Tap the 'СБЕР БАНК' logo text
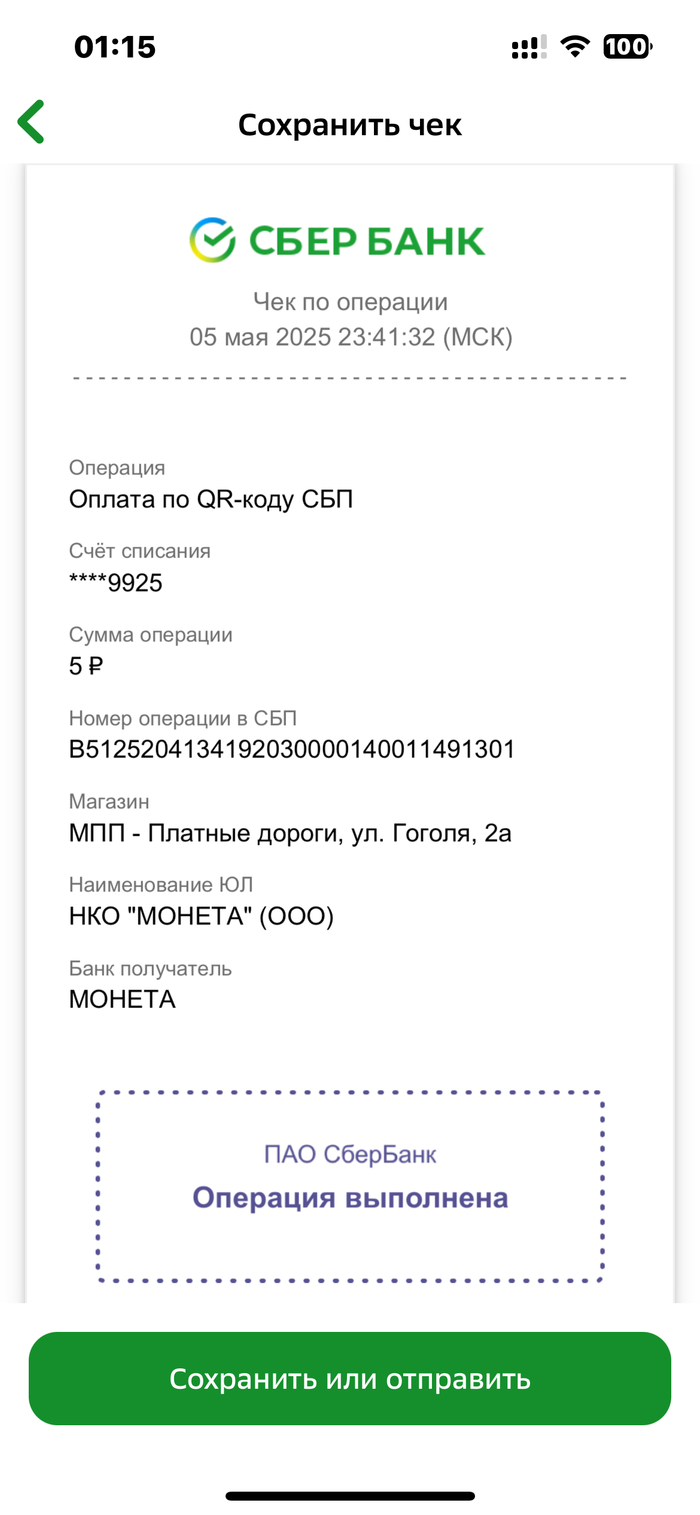 click(366, 241)
